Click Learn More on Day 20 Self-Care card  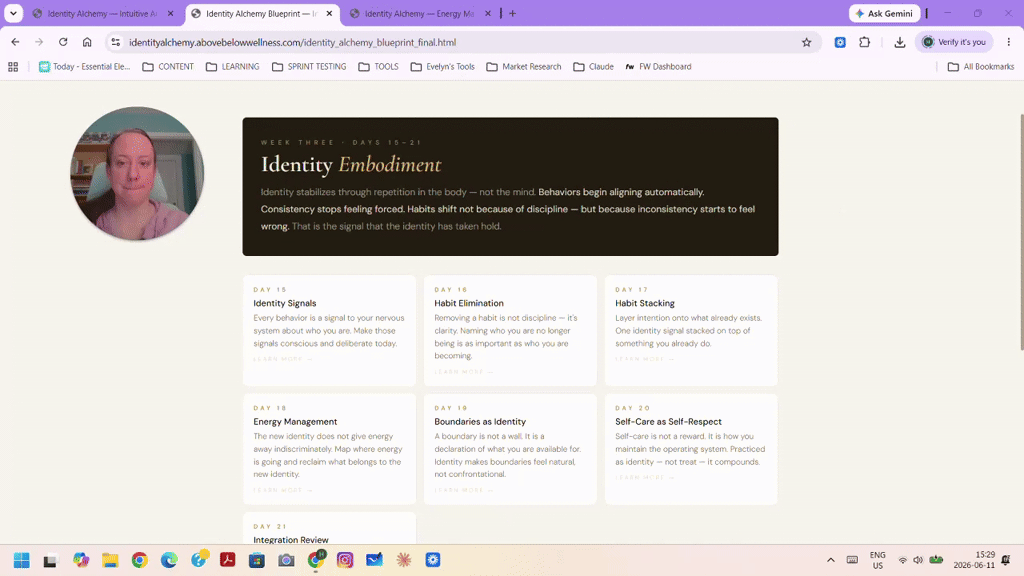645,477
